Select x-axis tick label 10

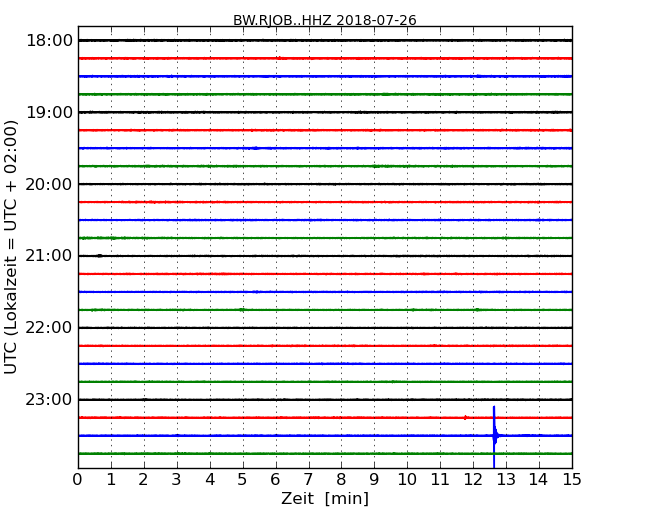pos(407,480)
